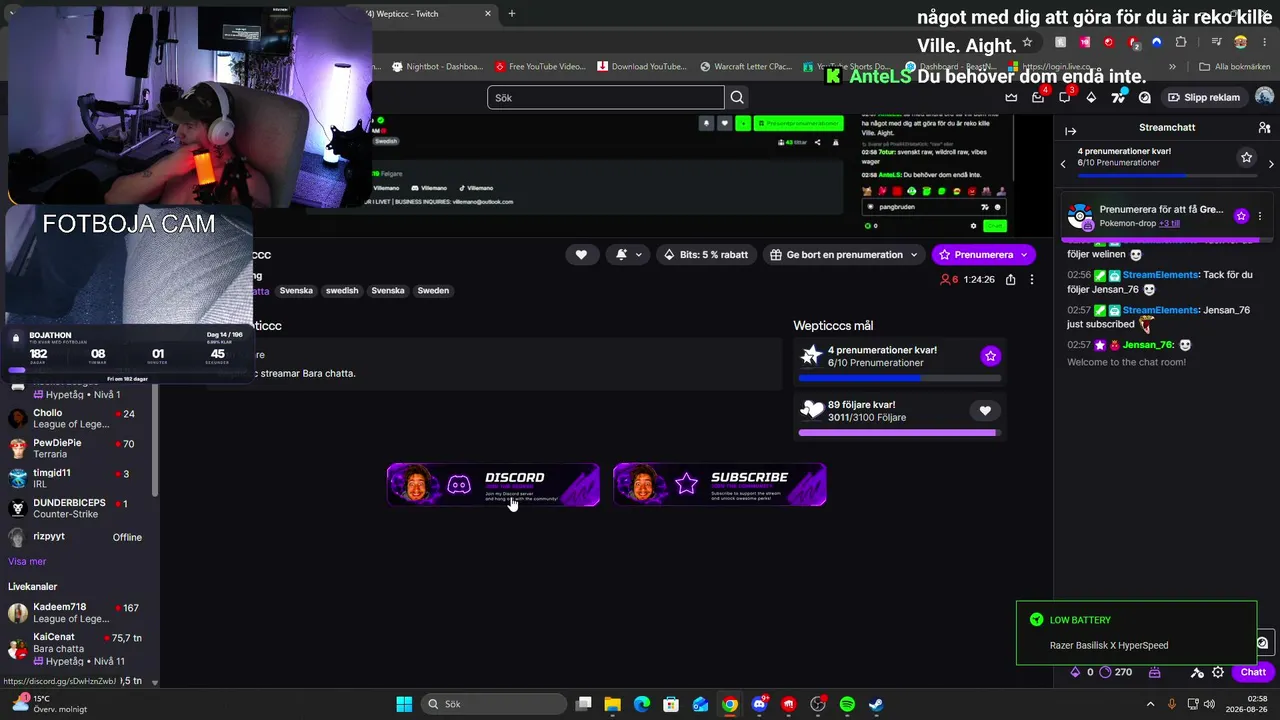1280x720 pixels.
Task: Open the Twitch user profile avatar
Action: coord(1264,97)
